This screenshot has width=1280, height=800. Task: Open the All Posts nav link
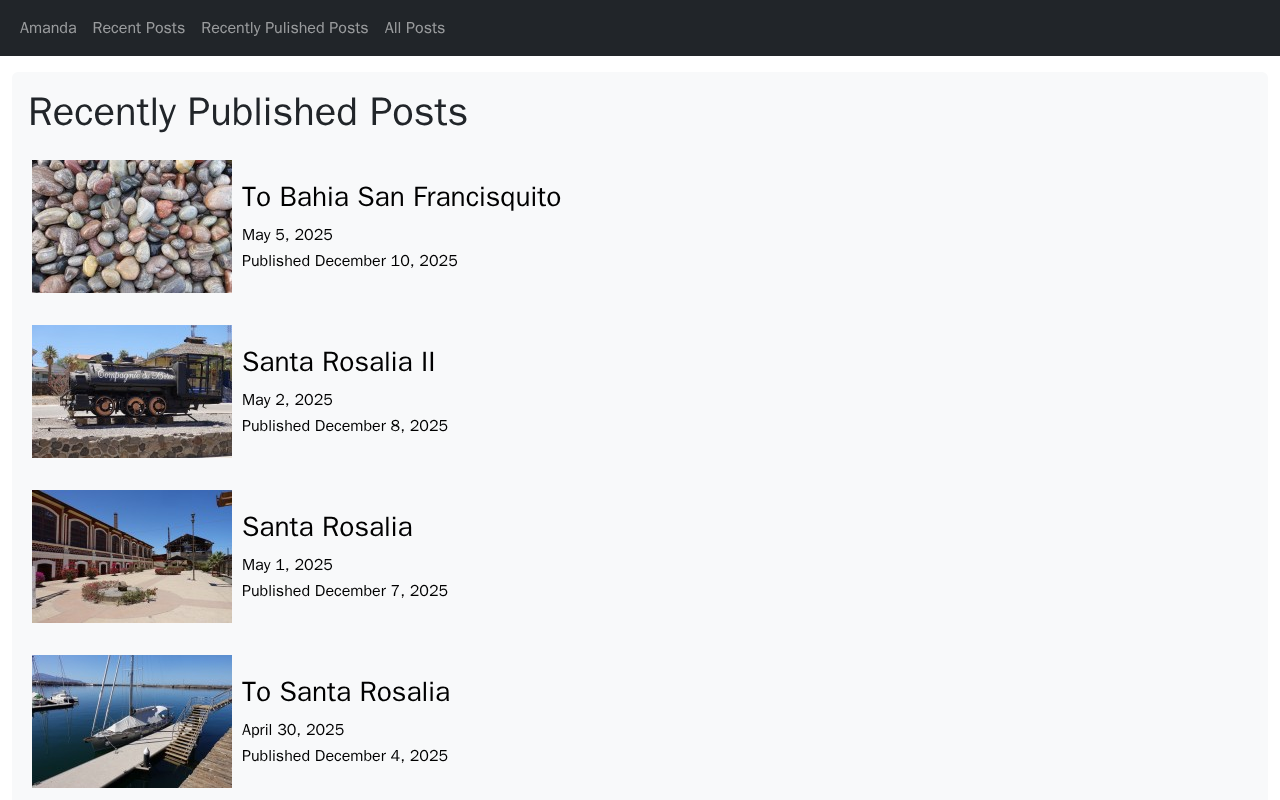coord(414,28)
